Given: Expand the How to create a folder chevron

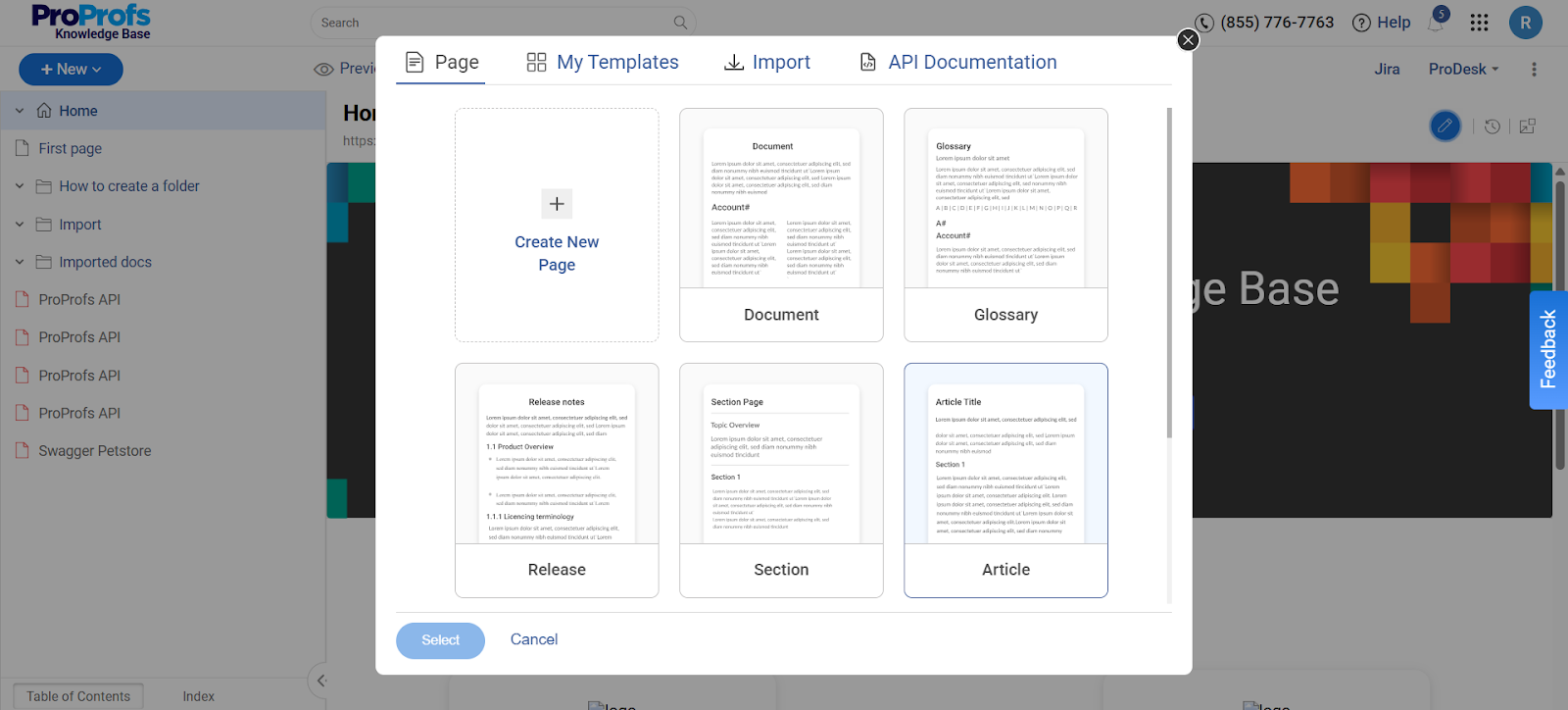Looking at the screenshot, I should point(20,186).
